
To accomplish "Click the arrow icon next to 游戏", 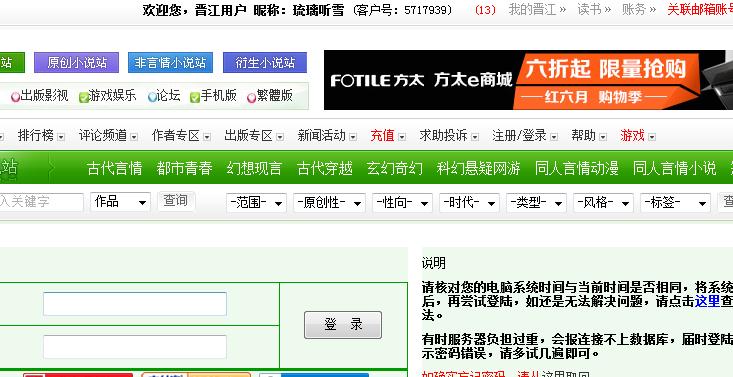I will tap(652, 137).
